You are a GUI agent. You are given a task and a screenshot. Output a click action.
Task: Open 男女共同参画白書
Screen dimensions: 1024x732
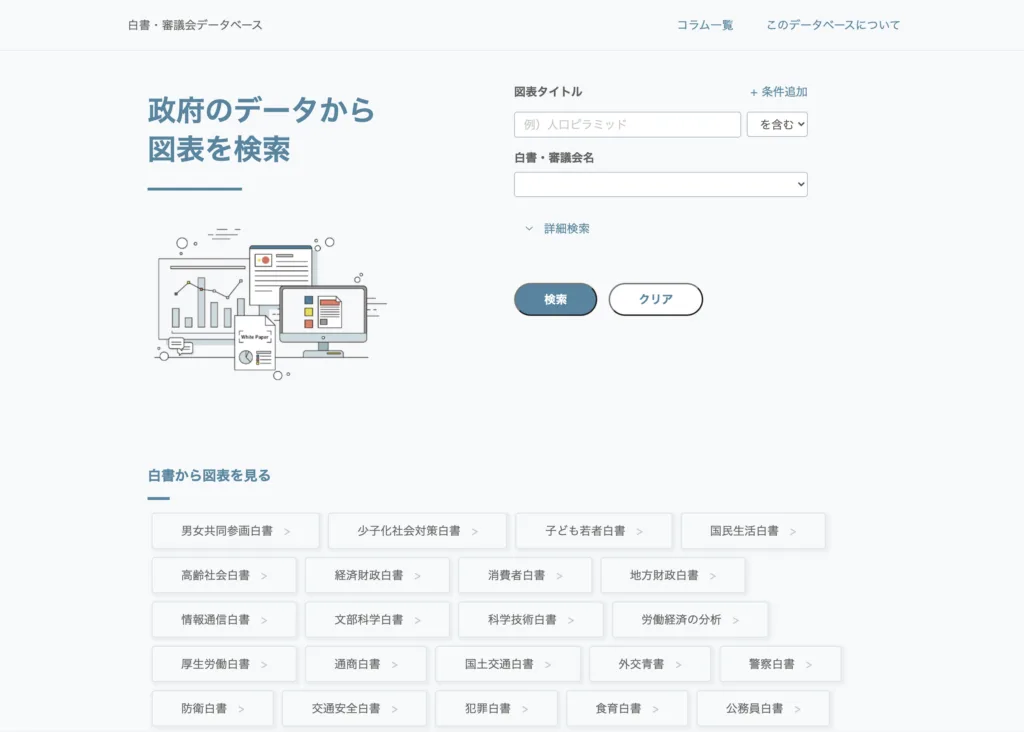[x=236, y=531]
